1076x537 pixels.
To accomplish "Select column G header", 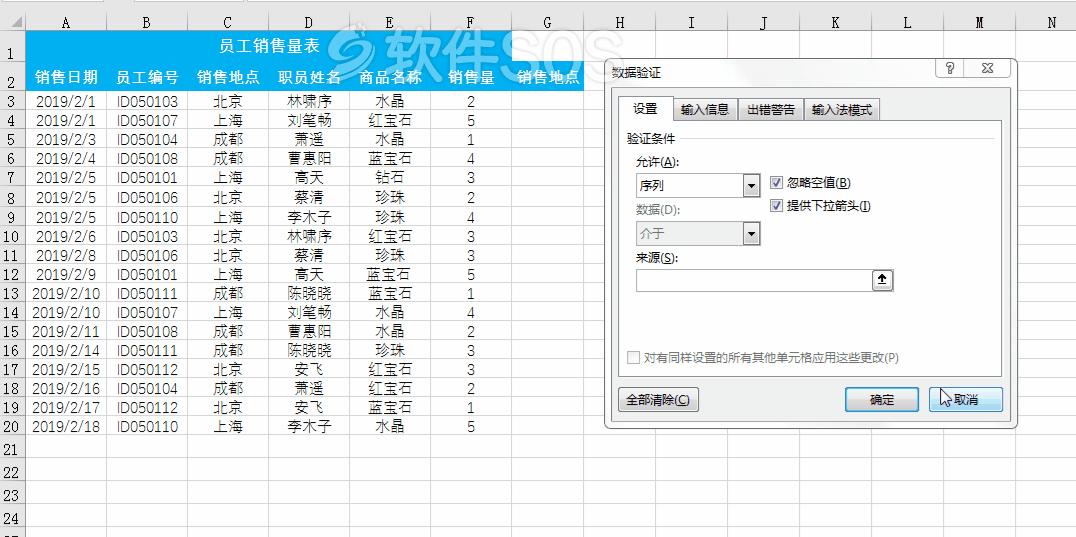I will pos(547,23).
